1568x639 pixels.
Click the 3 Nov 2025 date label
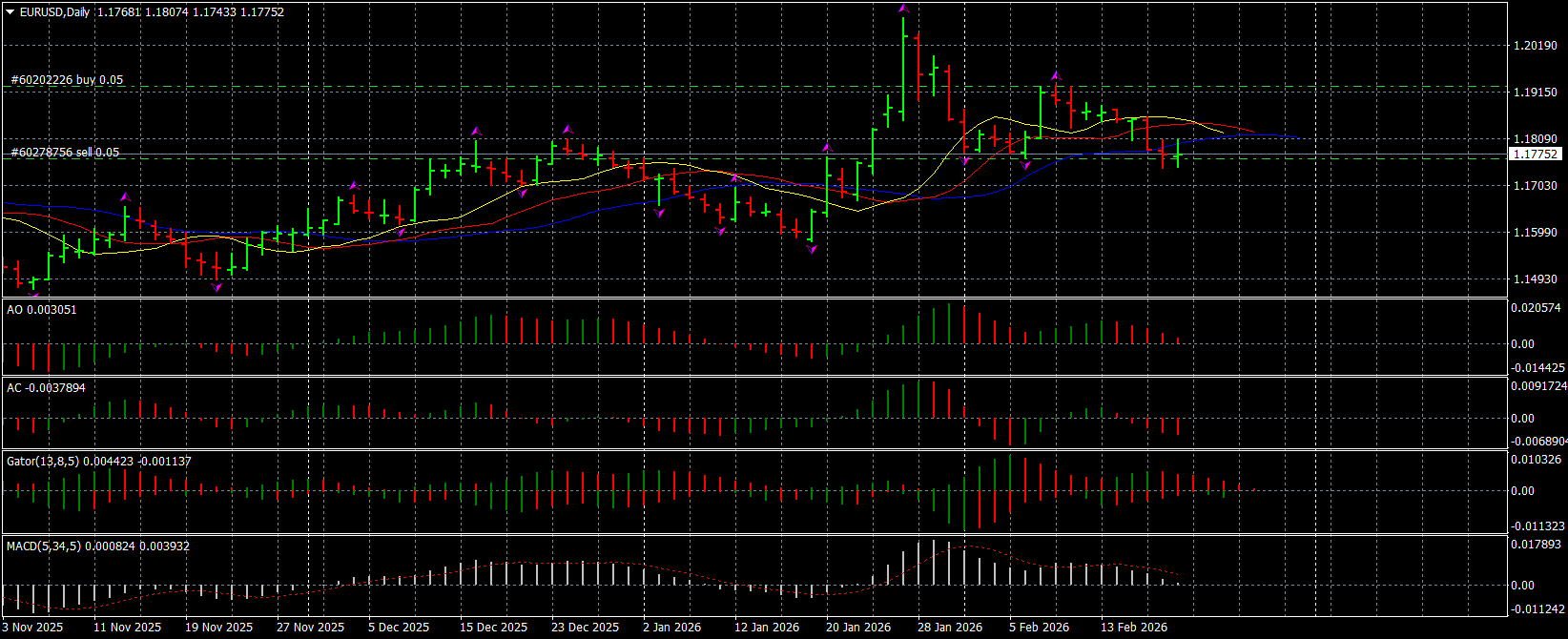pyautogui.click(x=33, y=628)
